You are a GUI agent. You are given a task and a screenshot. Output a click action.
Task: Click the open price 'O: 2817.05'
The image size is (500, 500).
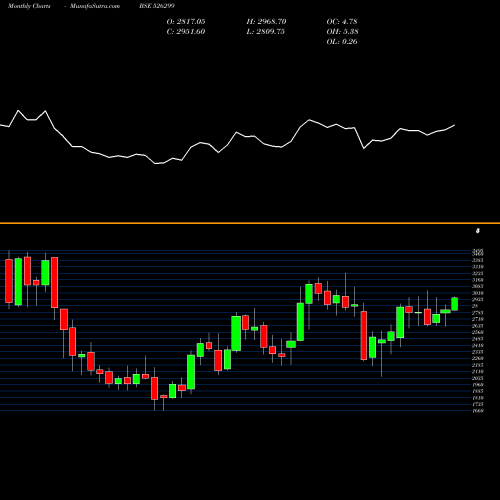186,22
